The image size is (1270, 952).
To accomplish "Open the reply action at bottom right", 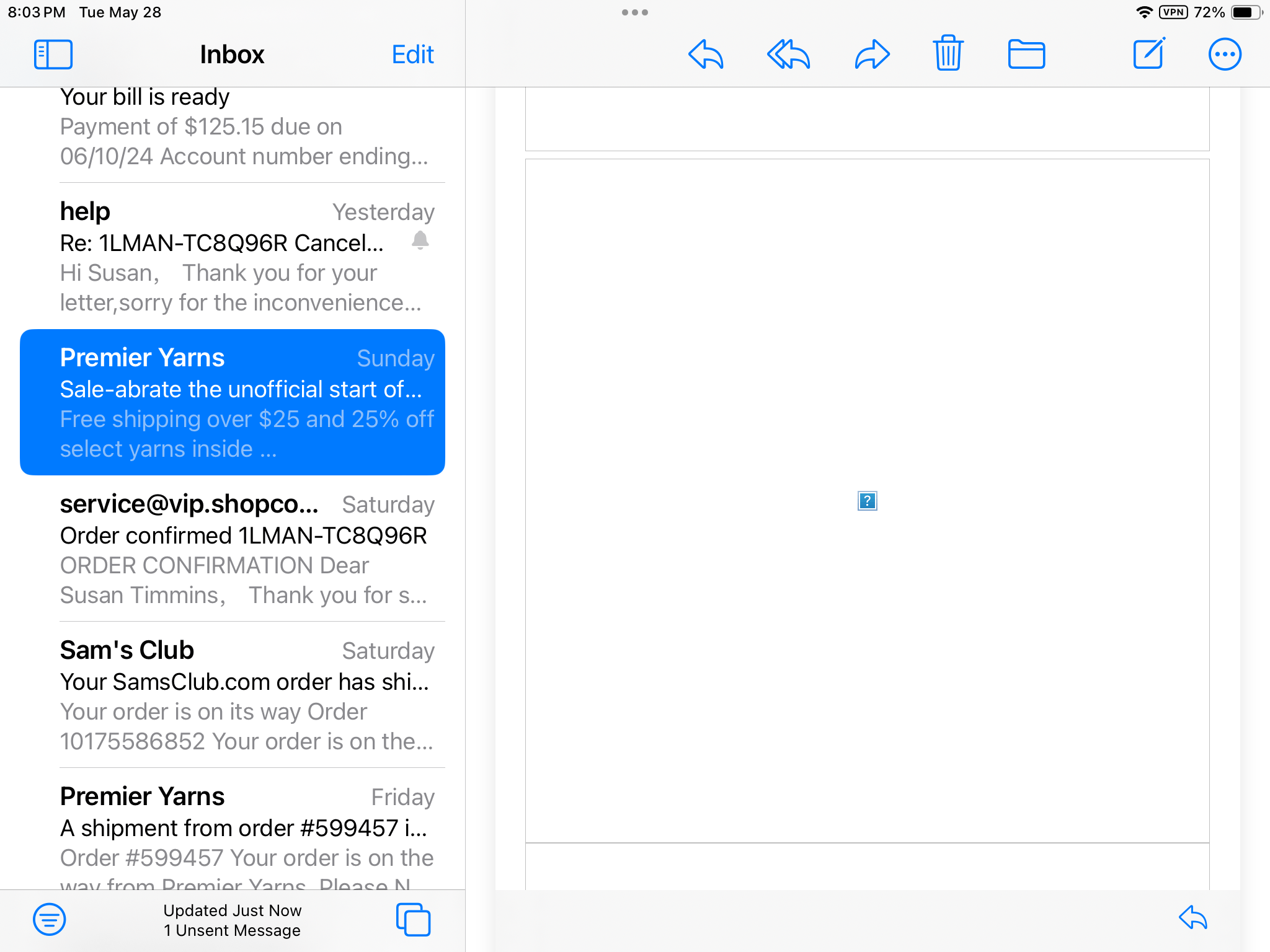I will click(1191, 920).
